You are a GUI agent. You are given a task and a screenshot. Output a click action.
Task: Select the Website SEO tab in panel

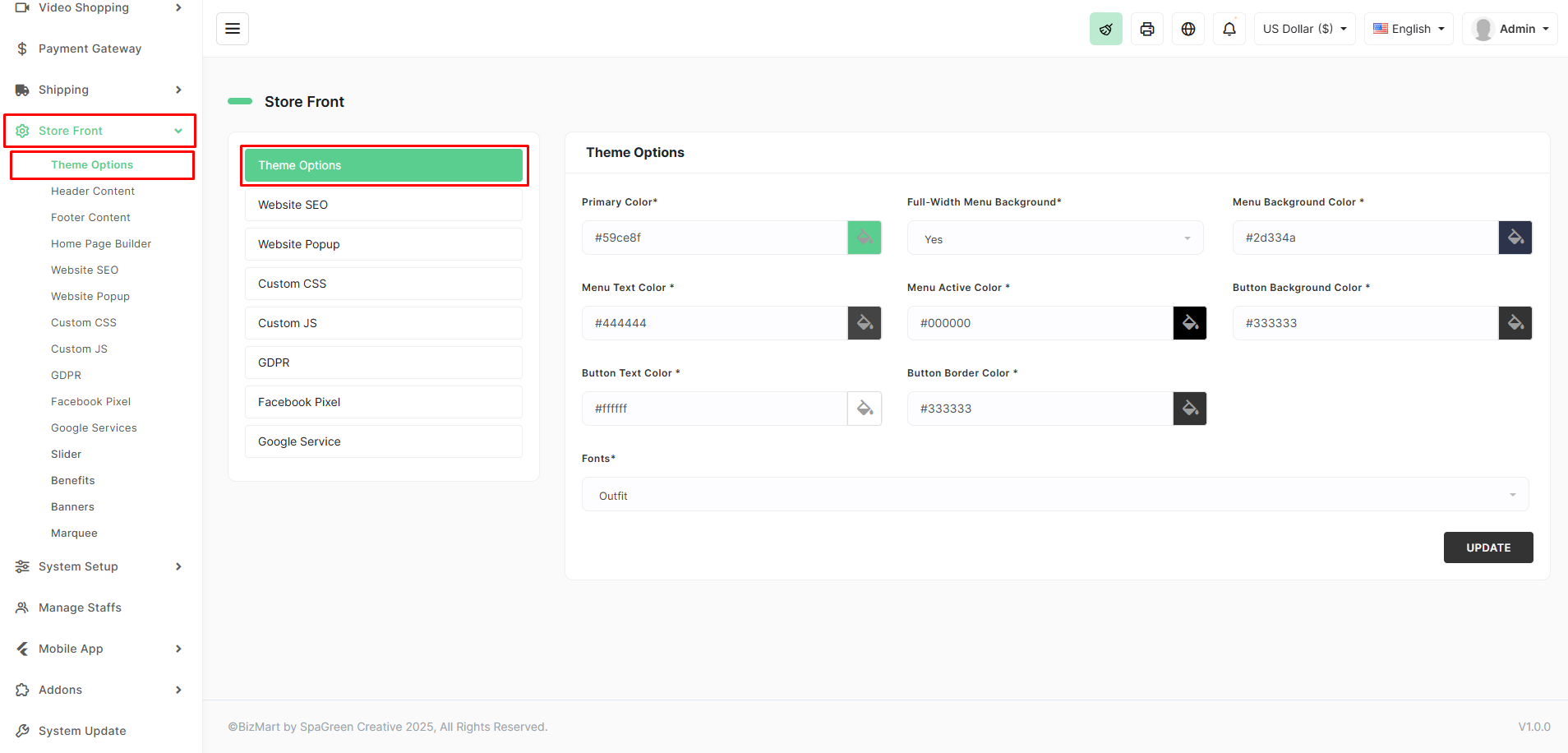click(383, 205)
